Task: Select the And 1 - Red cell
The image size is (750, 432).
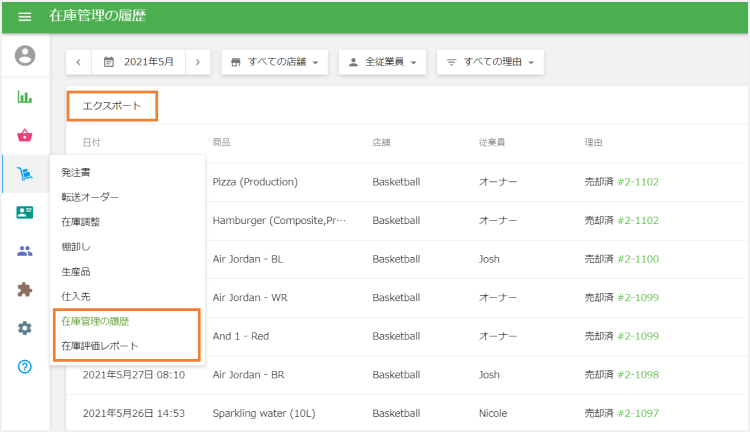Action: click(x=241, y=336)
